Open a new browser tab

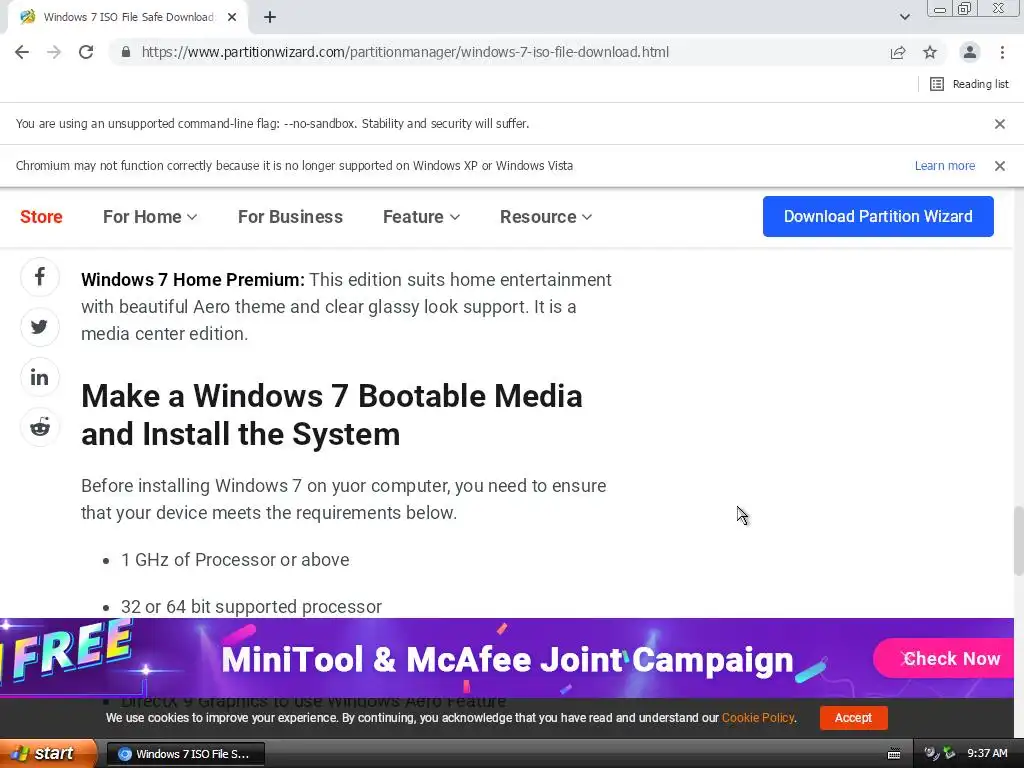point(270,18)
